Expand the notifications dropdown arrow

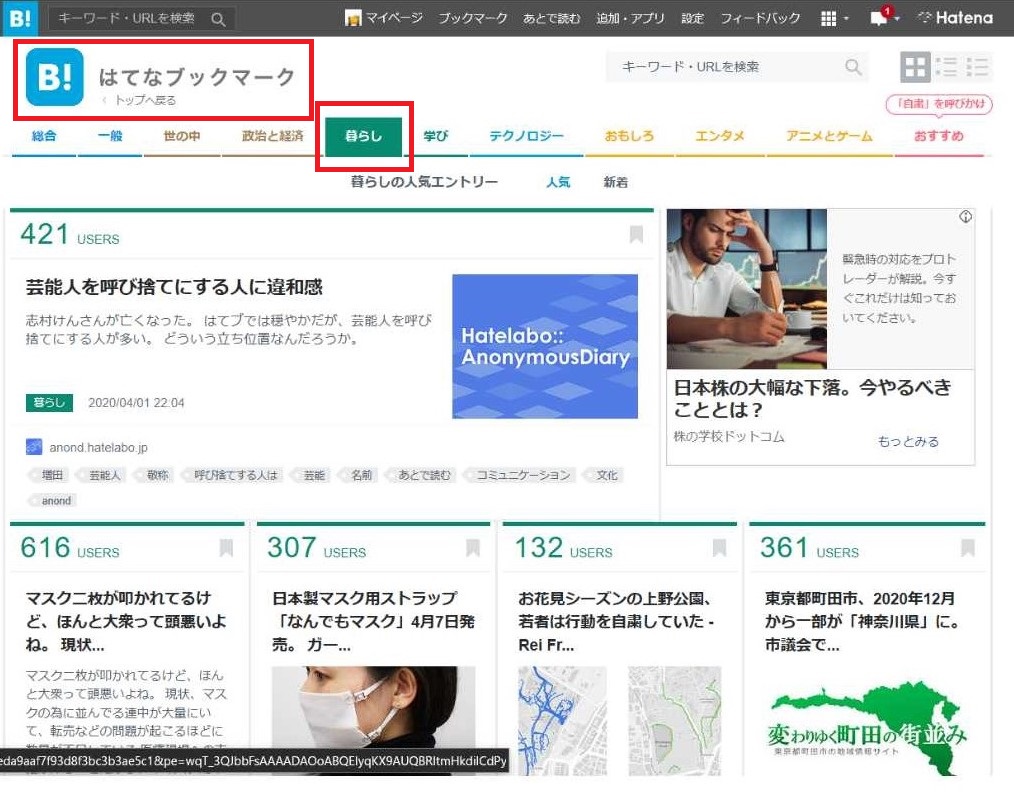click(x=897, y=19)
